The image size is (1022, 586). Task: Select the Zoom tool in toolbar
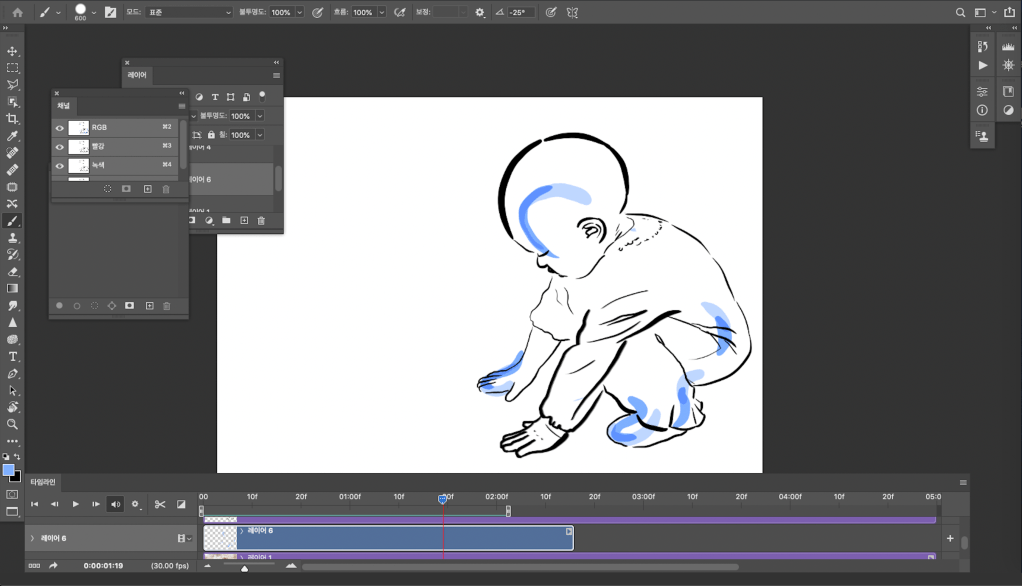coord(12,424)
